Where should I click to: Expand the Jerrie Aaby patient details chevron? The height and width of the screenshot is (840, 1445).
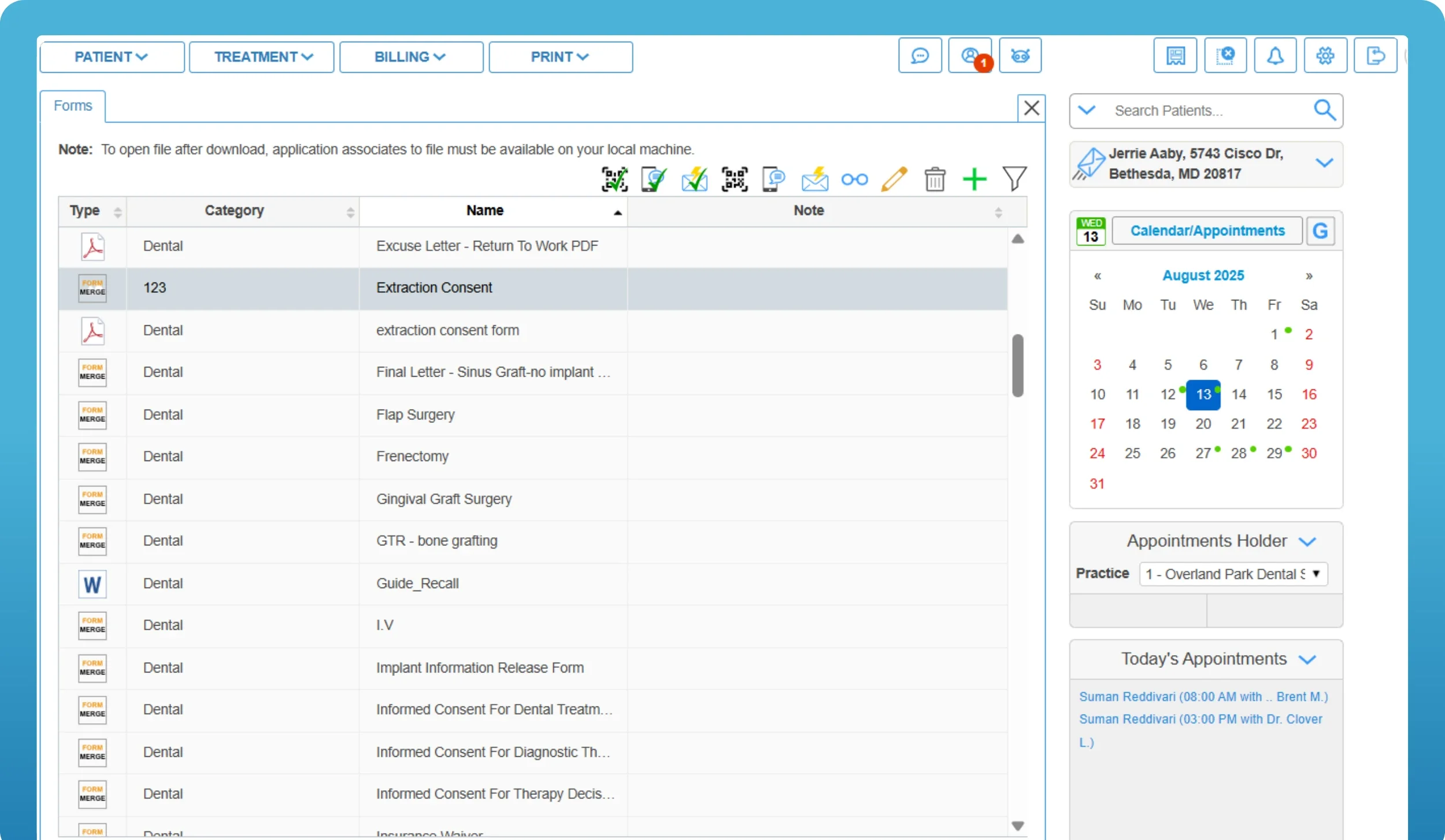coord(1324,163)
